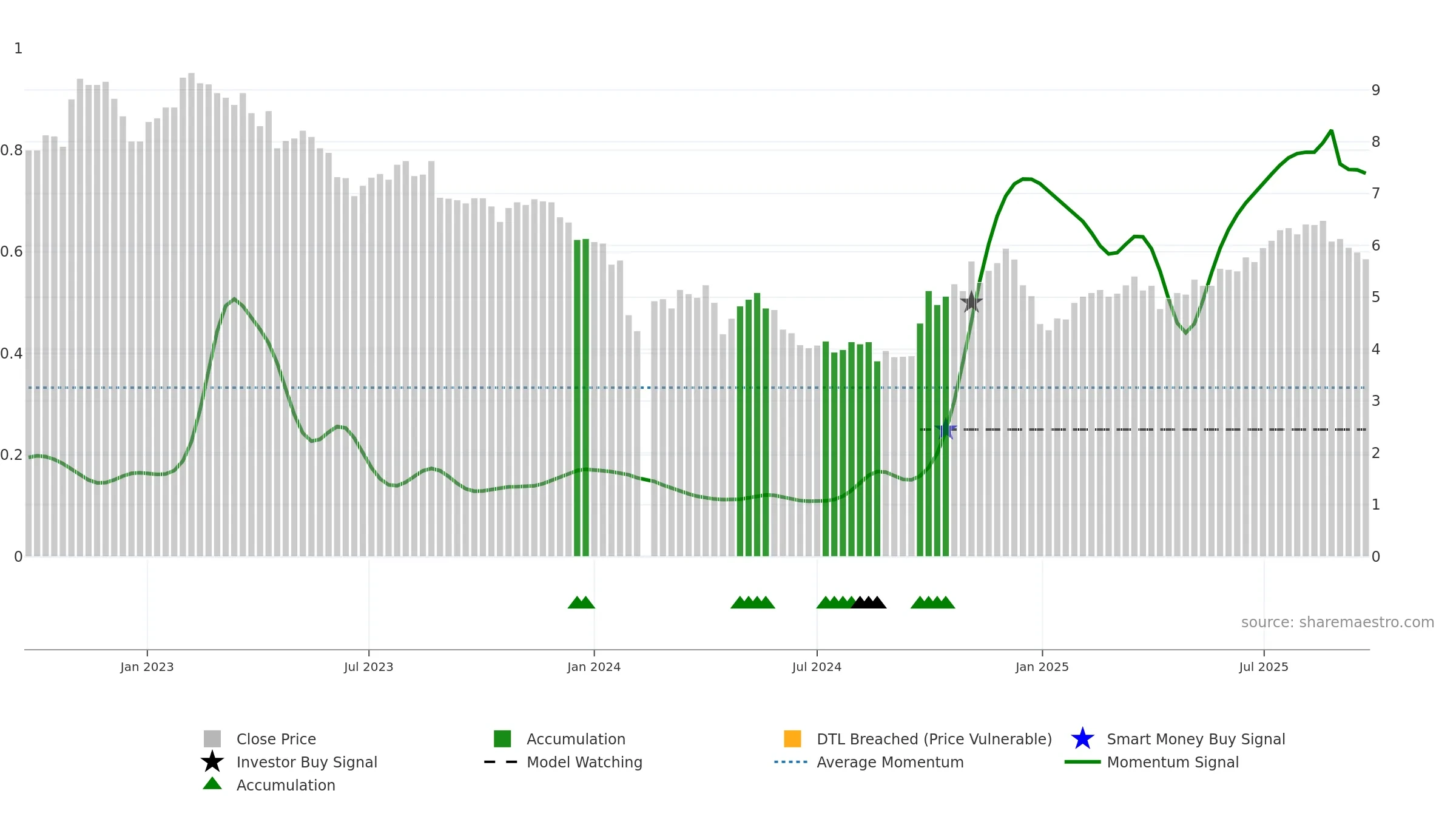1456x819 pixels.
Task: Click the blue smart money star on chart
Action: click(x=946, y=429)
